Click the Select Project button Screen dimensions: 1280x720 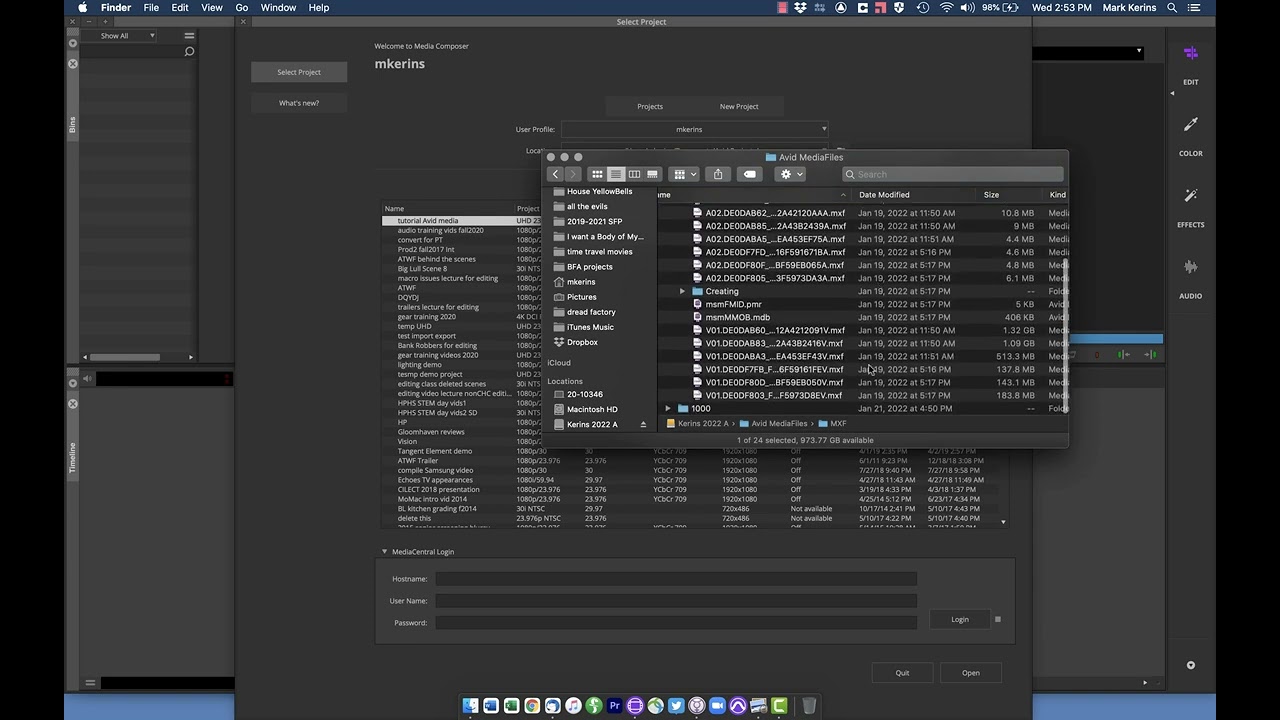coord(299,72)
